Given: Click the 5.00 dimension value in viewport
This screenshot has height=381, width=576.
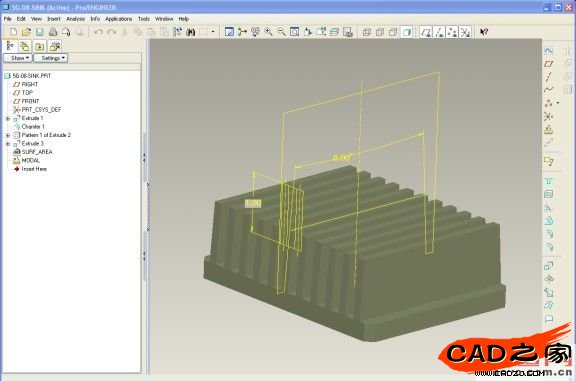Looking at the screenshot, I should pos(341,157).
